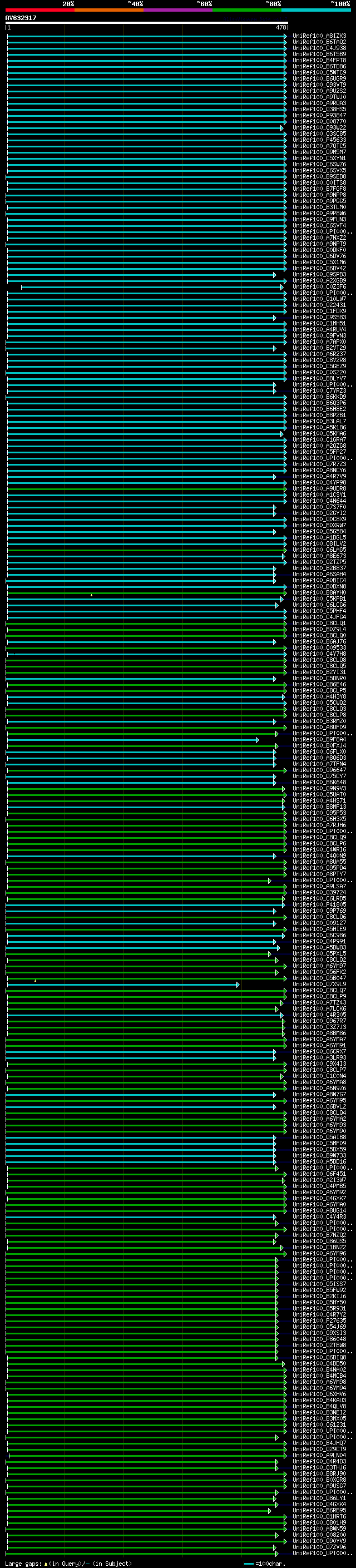Viewport: 356px width, 1568px height.
Task: Click the green ~80% identity color segment
Action: tap(247, 10)
